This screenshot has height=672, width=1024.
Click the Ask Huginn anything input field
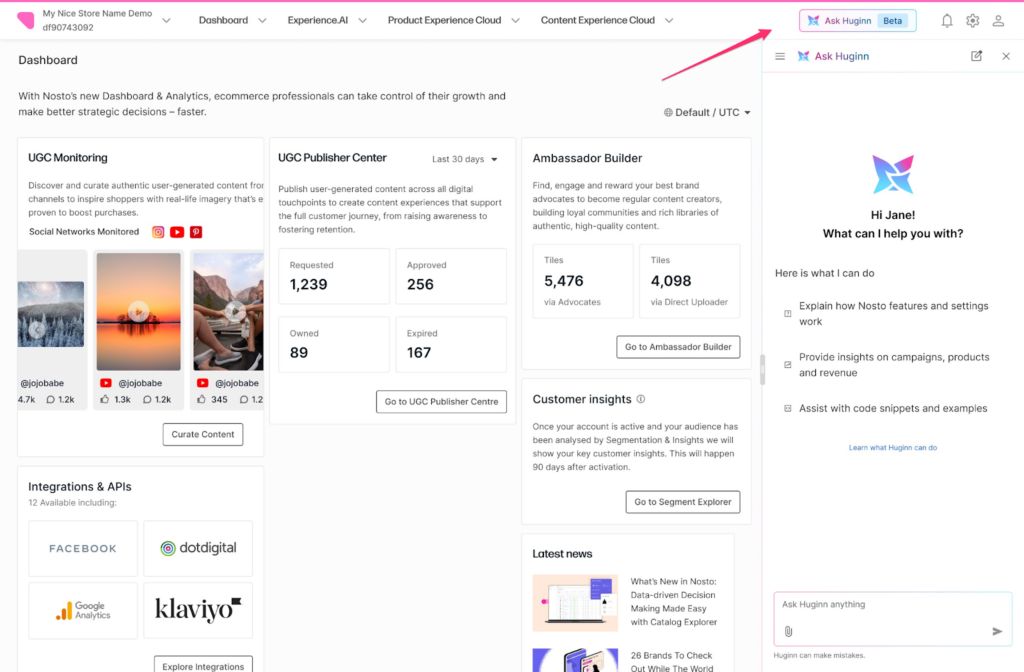pos(890,605)
